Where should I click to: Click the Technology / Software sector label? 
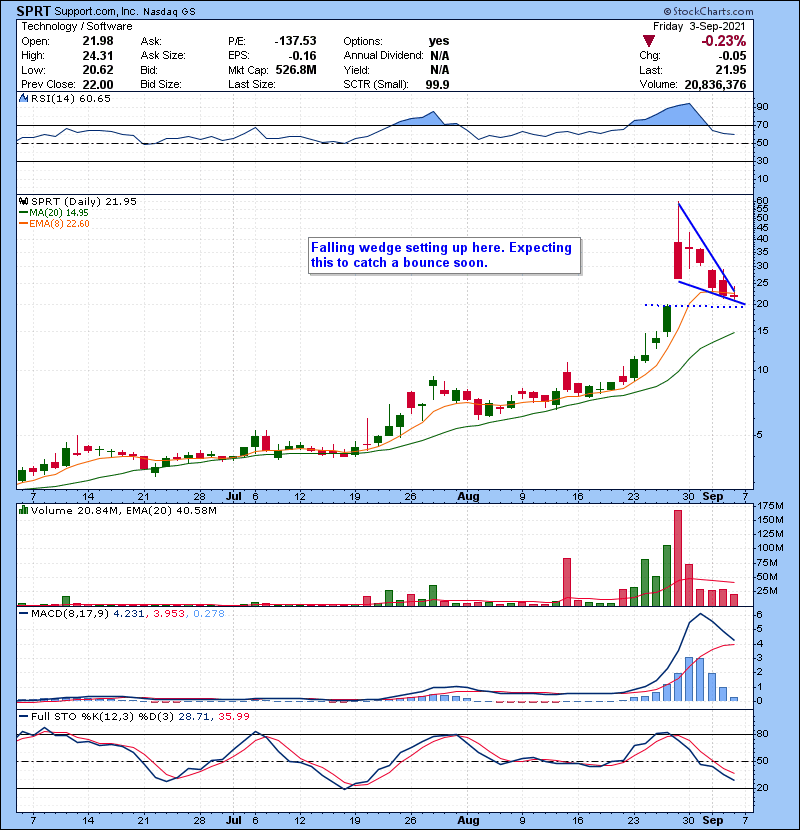(x=77, y=26)
